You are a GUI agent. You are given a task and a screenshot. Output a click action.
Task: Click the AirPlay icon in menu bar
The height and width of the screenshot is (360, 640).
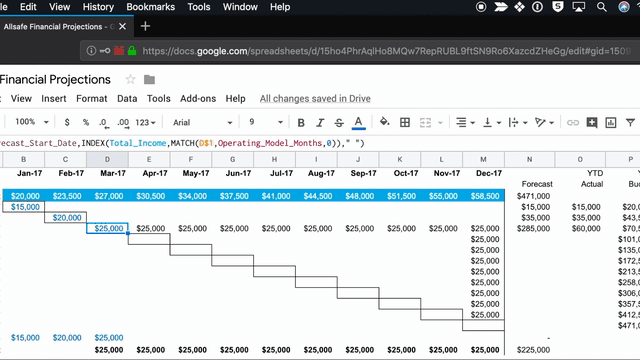(x=578, y=7)
